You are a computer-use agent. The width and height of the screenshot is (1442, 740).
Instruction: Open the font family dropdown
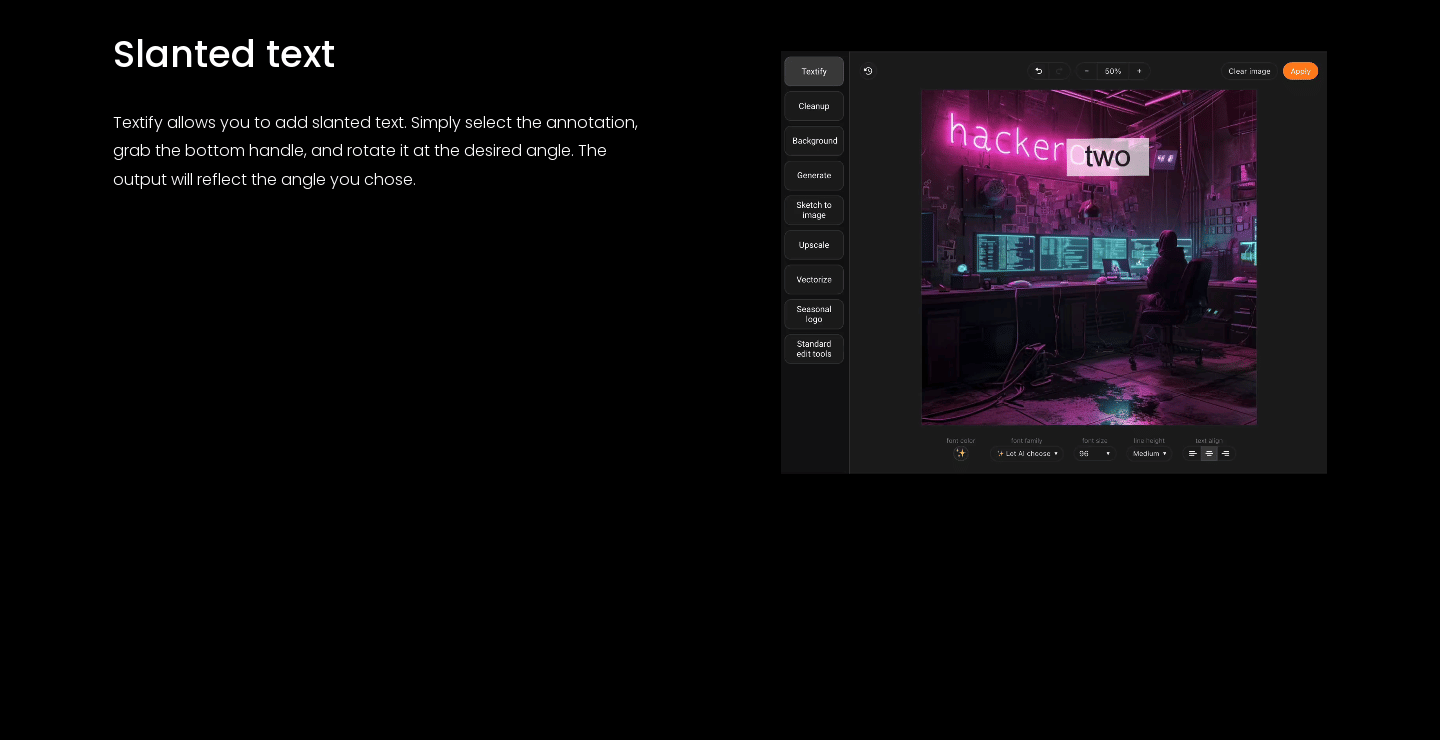[1027, 454]
